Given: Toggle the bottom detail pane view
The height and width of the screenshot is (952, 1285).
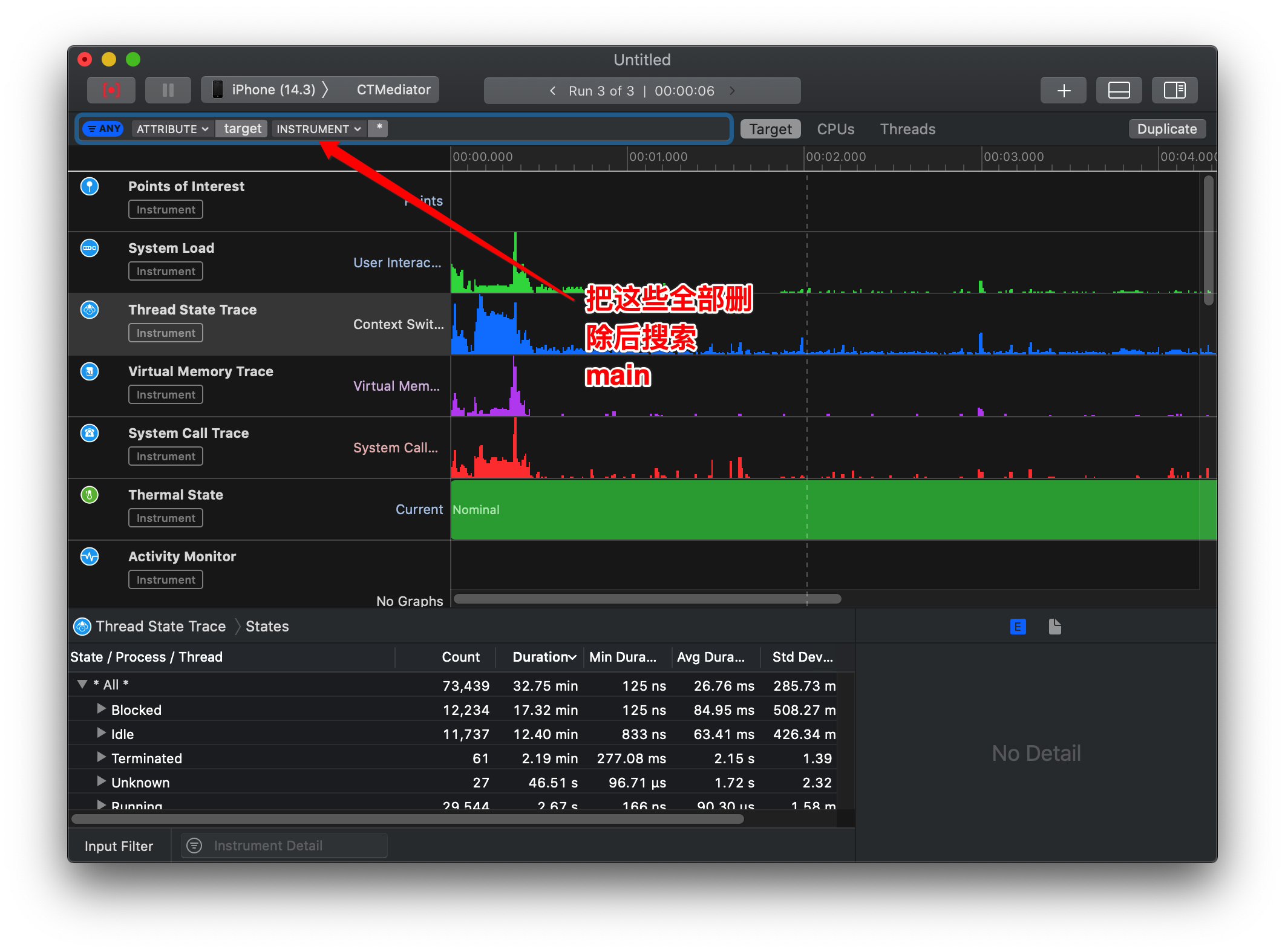Looking at the screenshot, I should [1119, 90].
